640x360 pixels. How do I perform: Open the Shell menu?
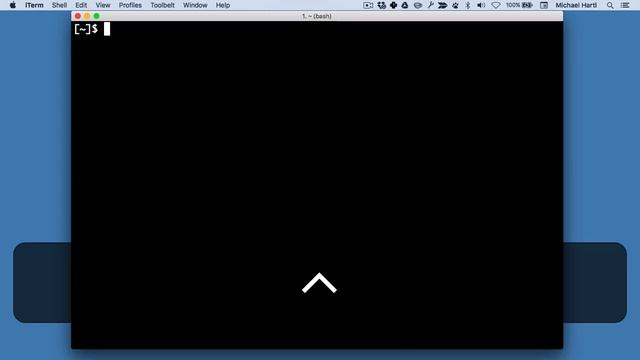pyautogui.click(x=59, y=5)
